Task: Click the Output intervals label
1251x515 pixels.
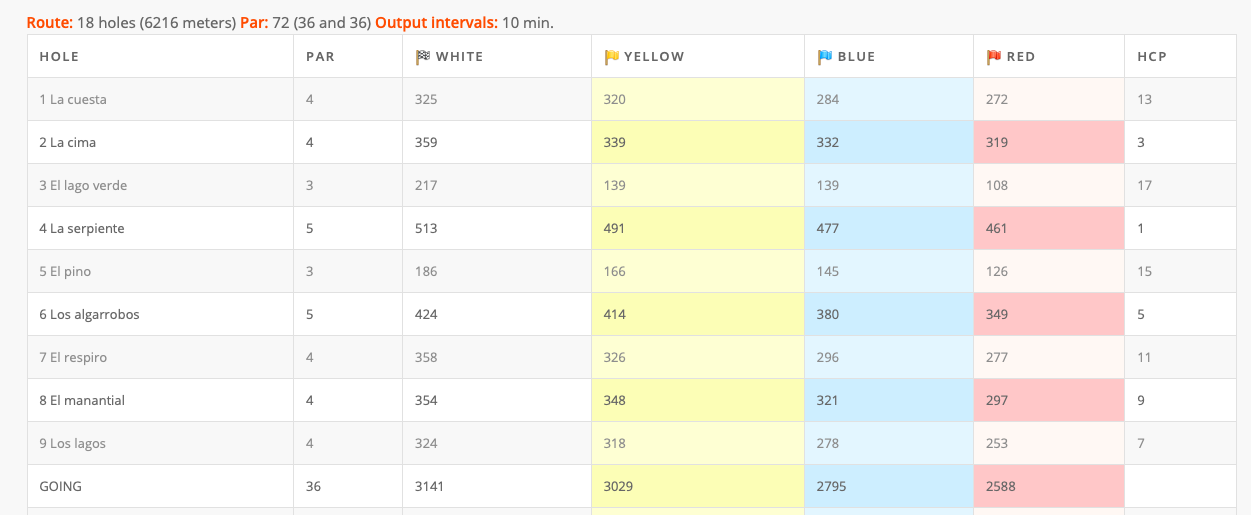Action: pyautogui.click(x=436, y=22)
